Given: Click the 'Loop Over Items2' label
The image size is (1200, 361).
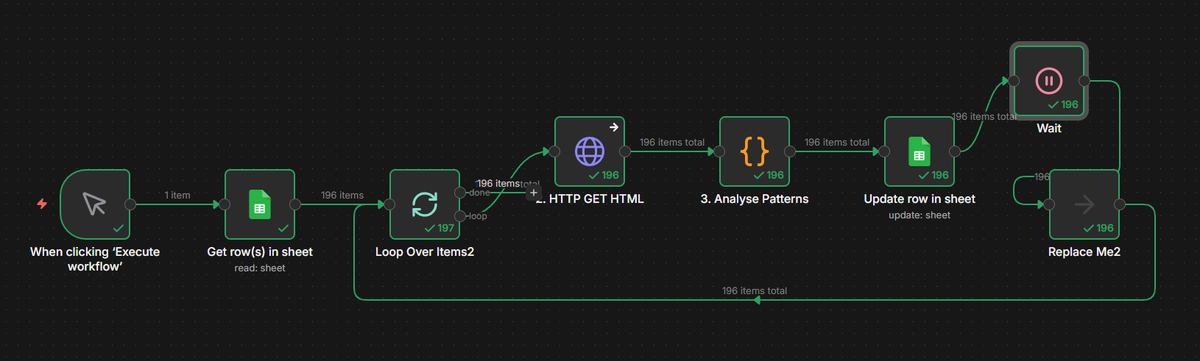Looking at the screenshot, I should pyautogui.click(x=424, y=252).
